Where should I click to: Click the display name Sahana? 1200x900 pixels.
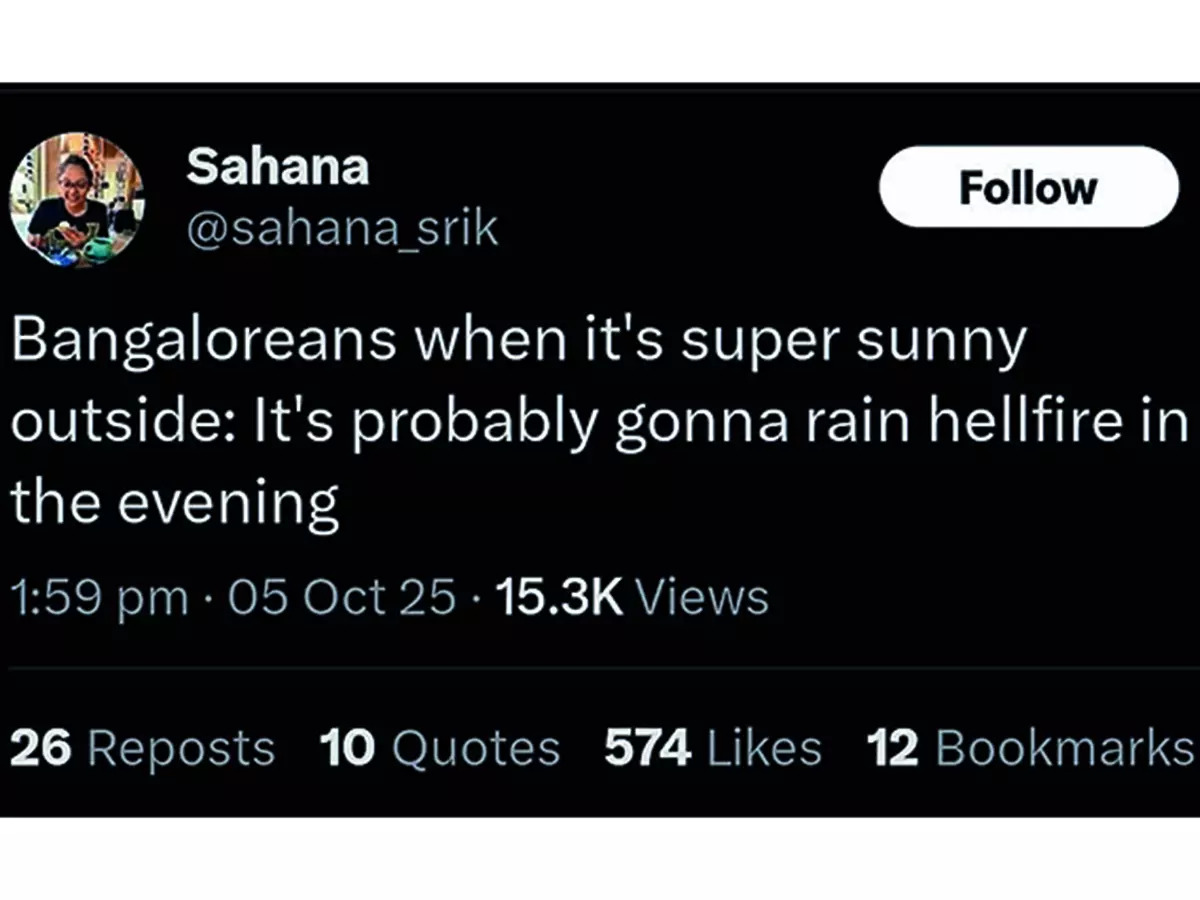pos(277,165)
